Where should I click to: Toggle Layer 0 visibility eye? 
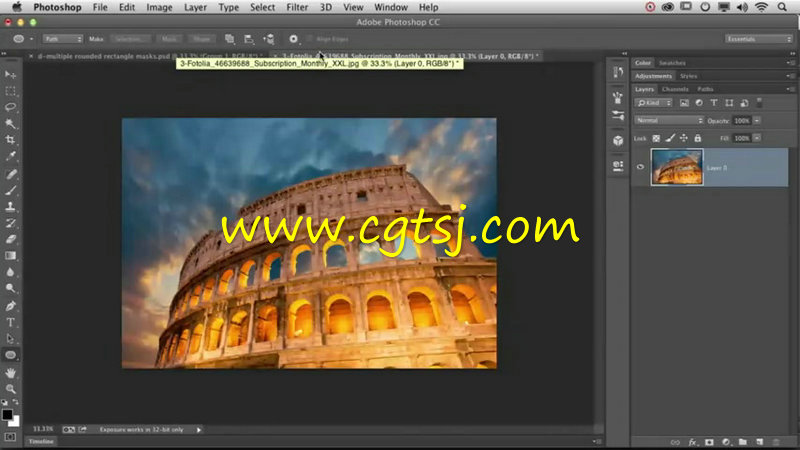tap(640, 167)
